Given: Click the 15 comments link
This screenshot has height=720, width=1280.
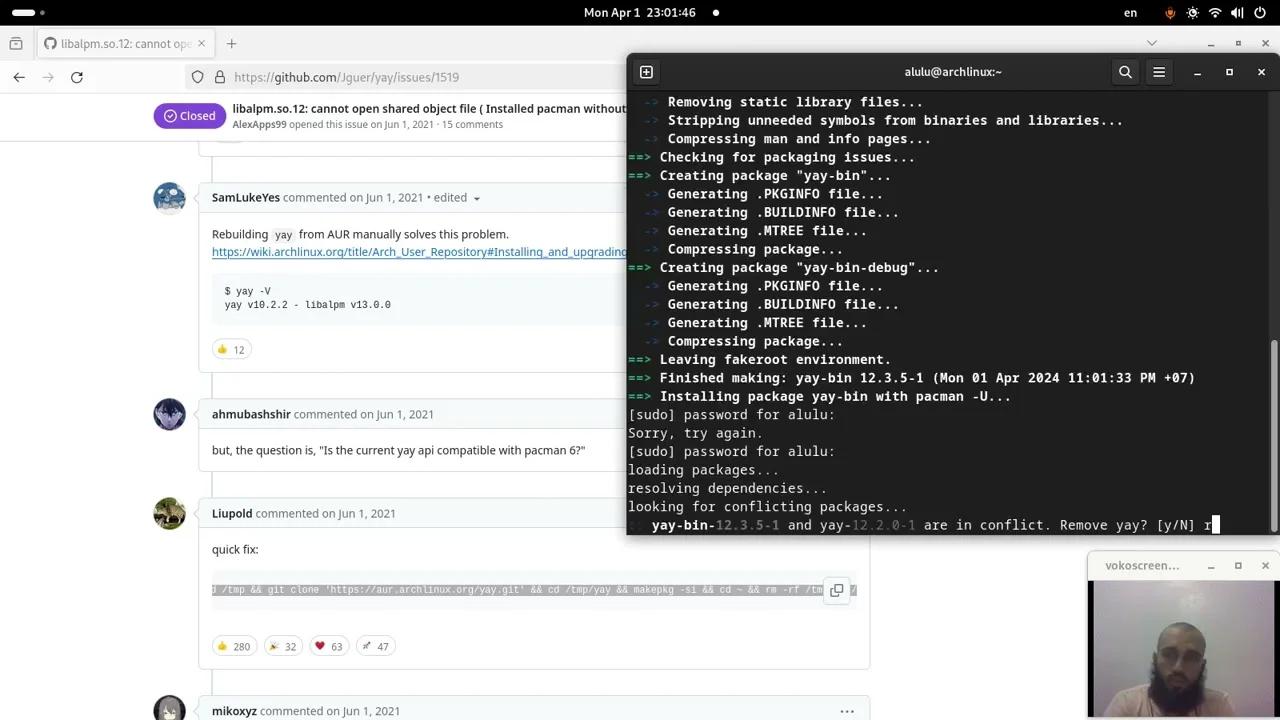Looking at the screenshot, I should pyautogui.click(x=472, y=125).
